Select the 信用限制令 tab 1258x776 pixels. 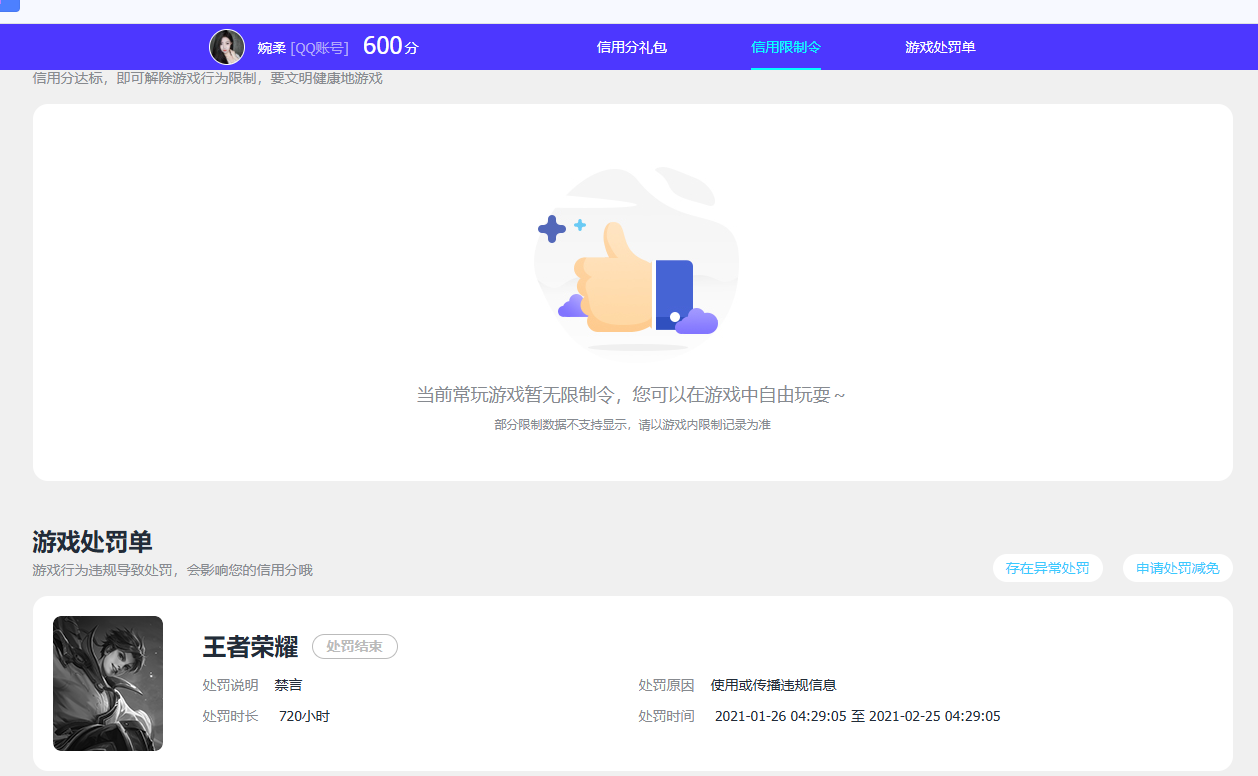coord(786,47)
